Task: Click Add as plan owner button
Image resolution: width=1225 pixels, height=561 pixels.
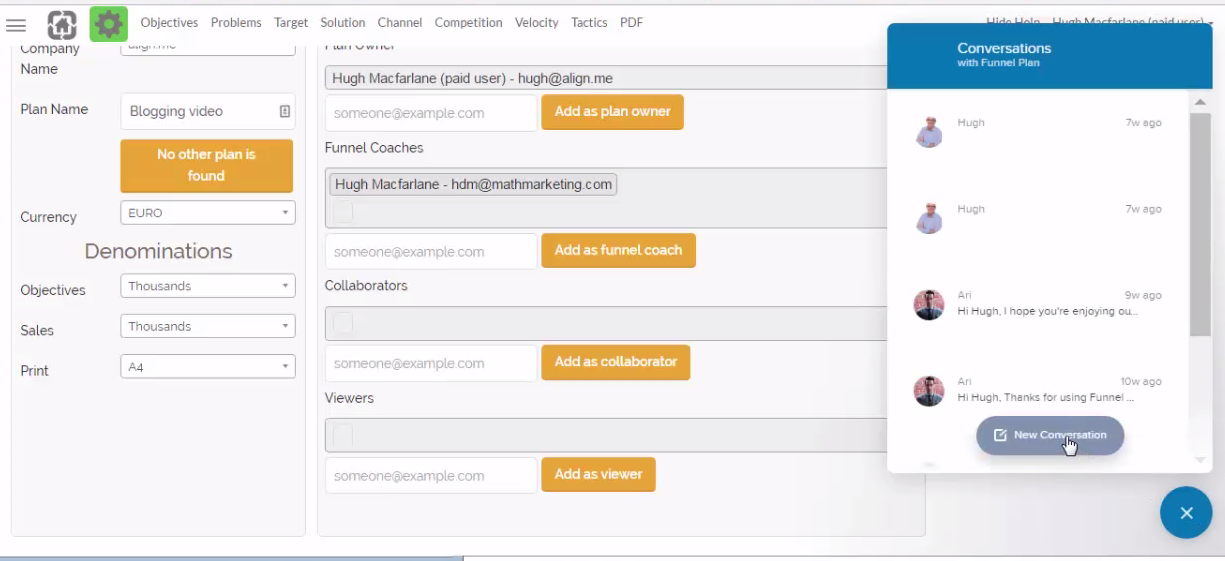Action: (x=612, y=112)
